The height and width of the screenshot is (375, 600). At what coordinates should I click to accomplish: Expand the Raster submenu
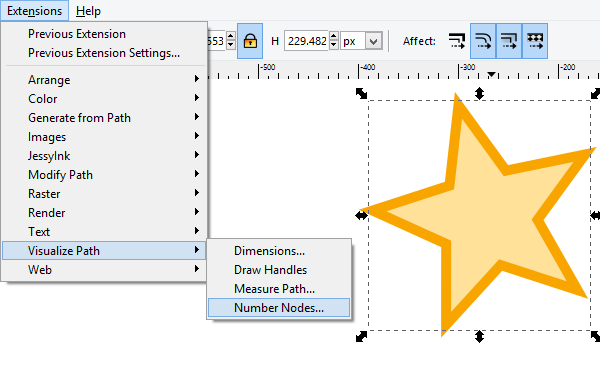coord(104,194)
